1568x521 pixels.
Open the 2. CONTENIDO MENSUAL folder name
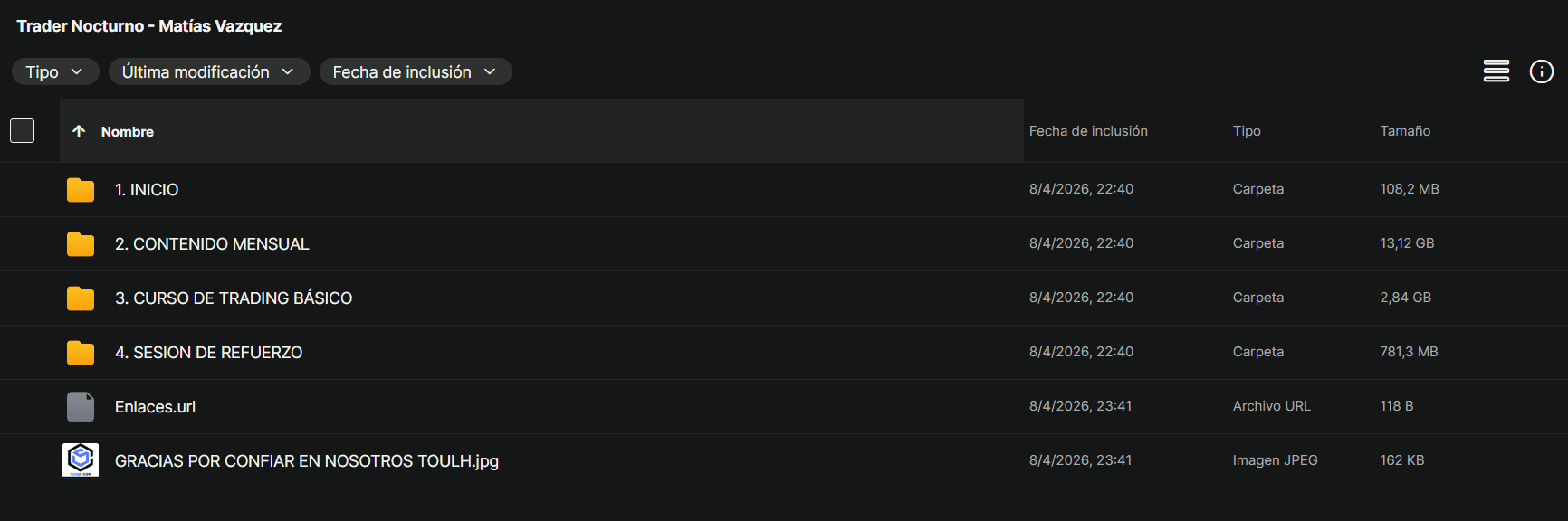[212, 244]
